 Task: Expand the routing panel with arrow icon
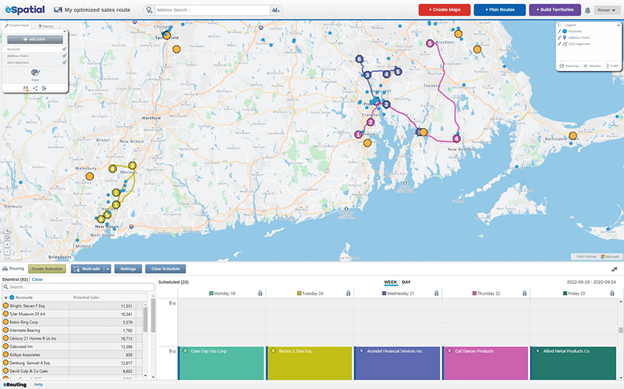[x=614, y=270]
